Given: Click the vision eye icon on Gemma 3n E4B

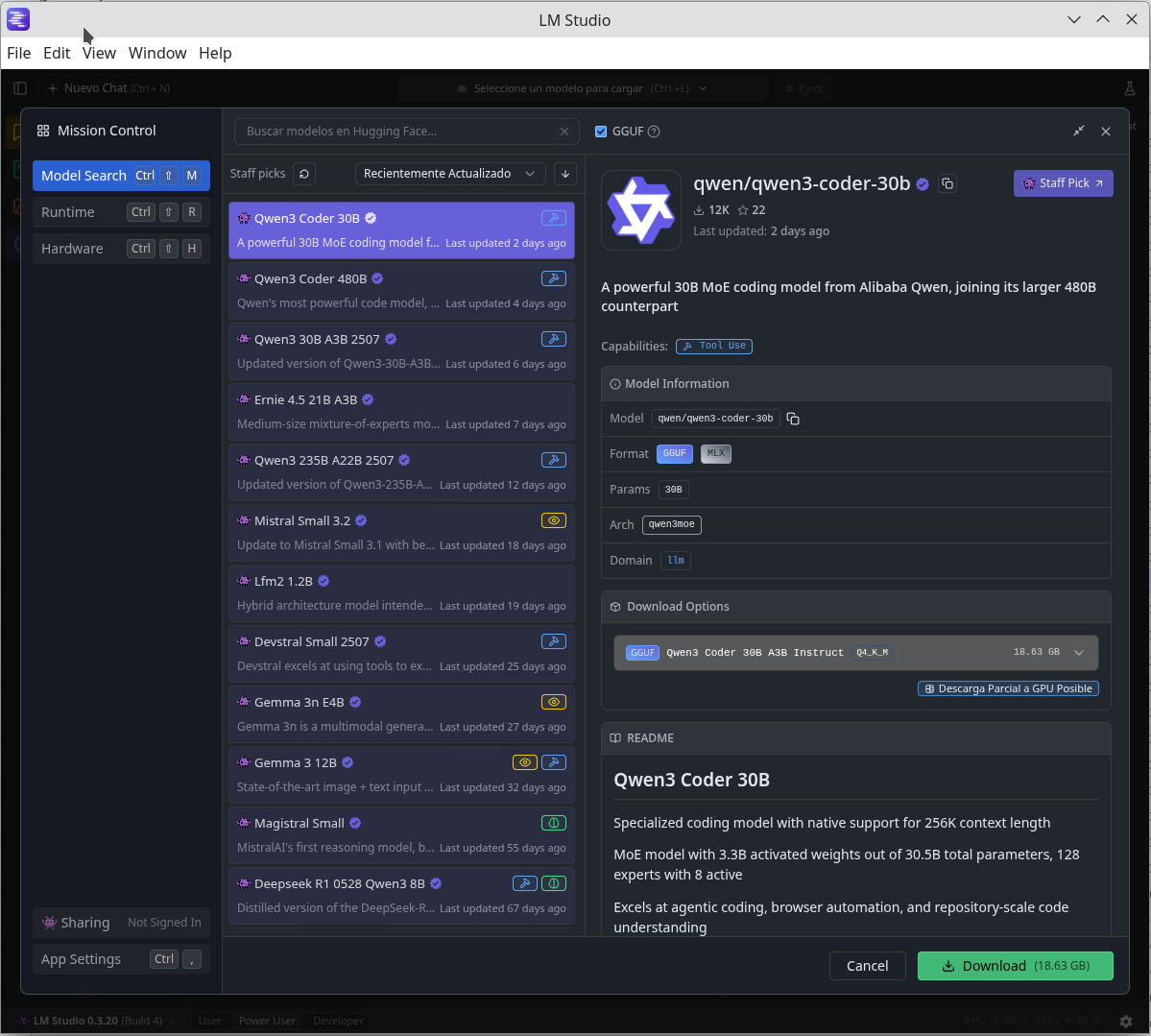Looking at the screenshot, I should tap(554, 702).
